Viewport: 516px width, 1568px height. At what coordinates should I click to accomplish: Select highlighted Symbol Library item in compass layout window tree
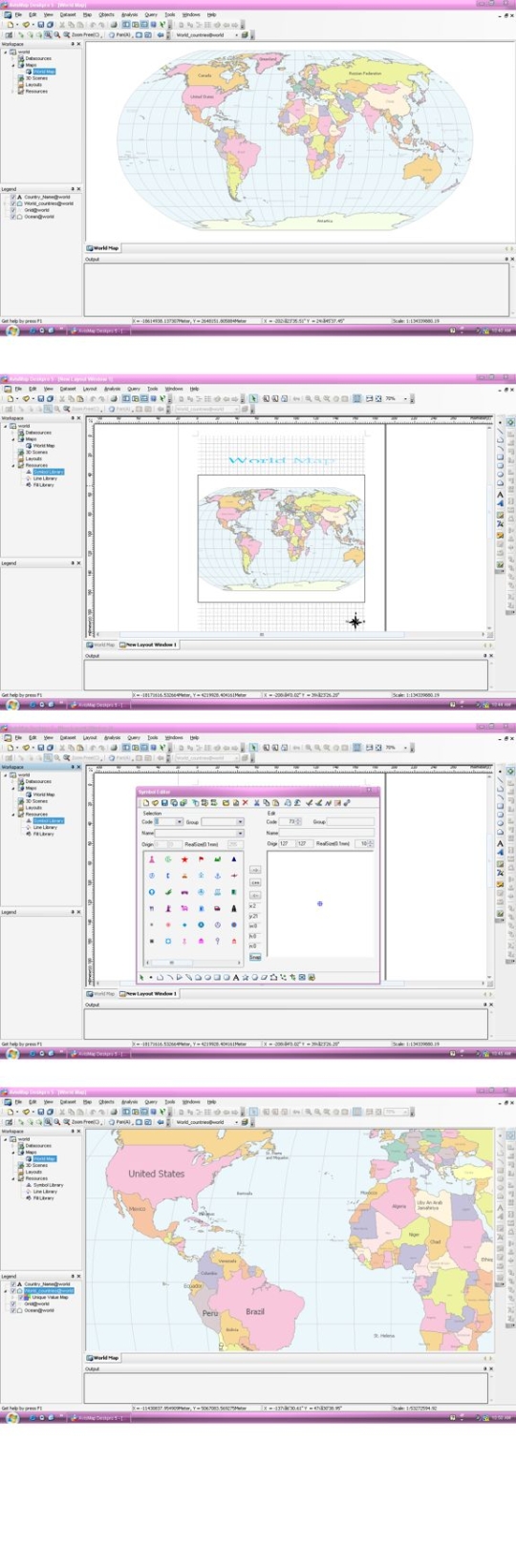[x=48, y=472]
